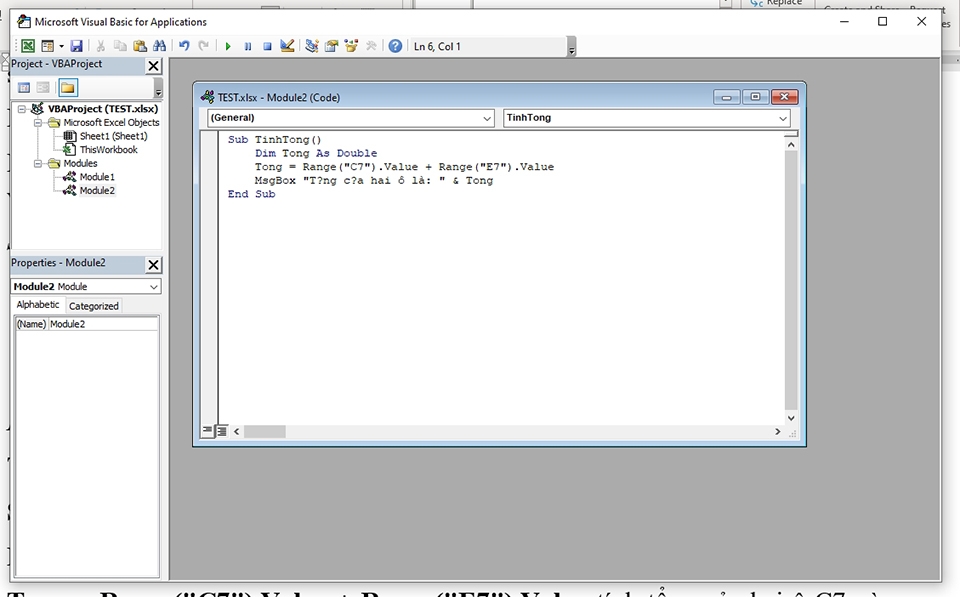Viewport: 960px width, 597px height.
Task: Copy selection with toolbar Copy icon
Action: click(x=120, y=46)
